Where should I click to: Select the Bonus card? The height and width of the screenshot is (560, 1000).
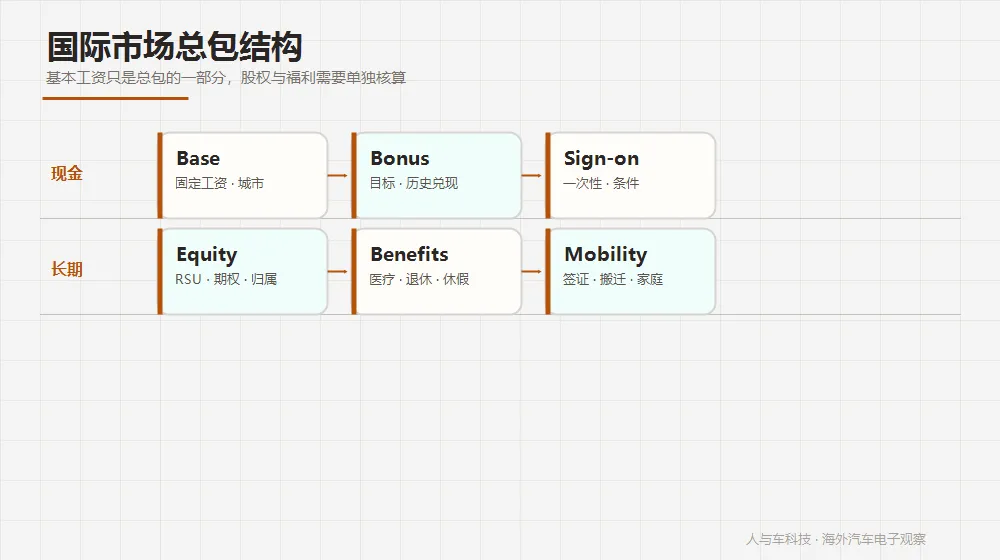point(436,175)
